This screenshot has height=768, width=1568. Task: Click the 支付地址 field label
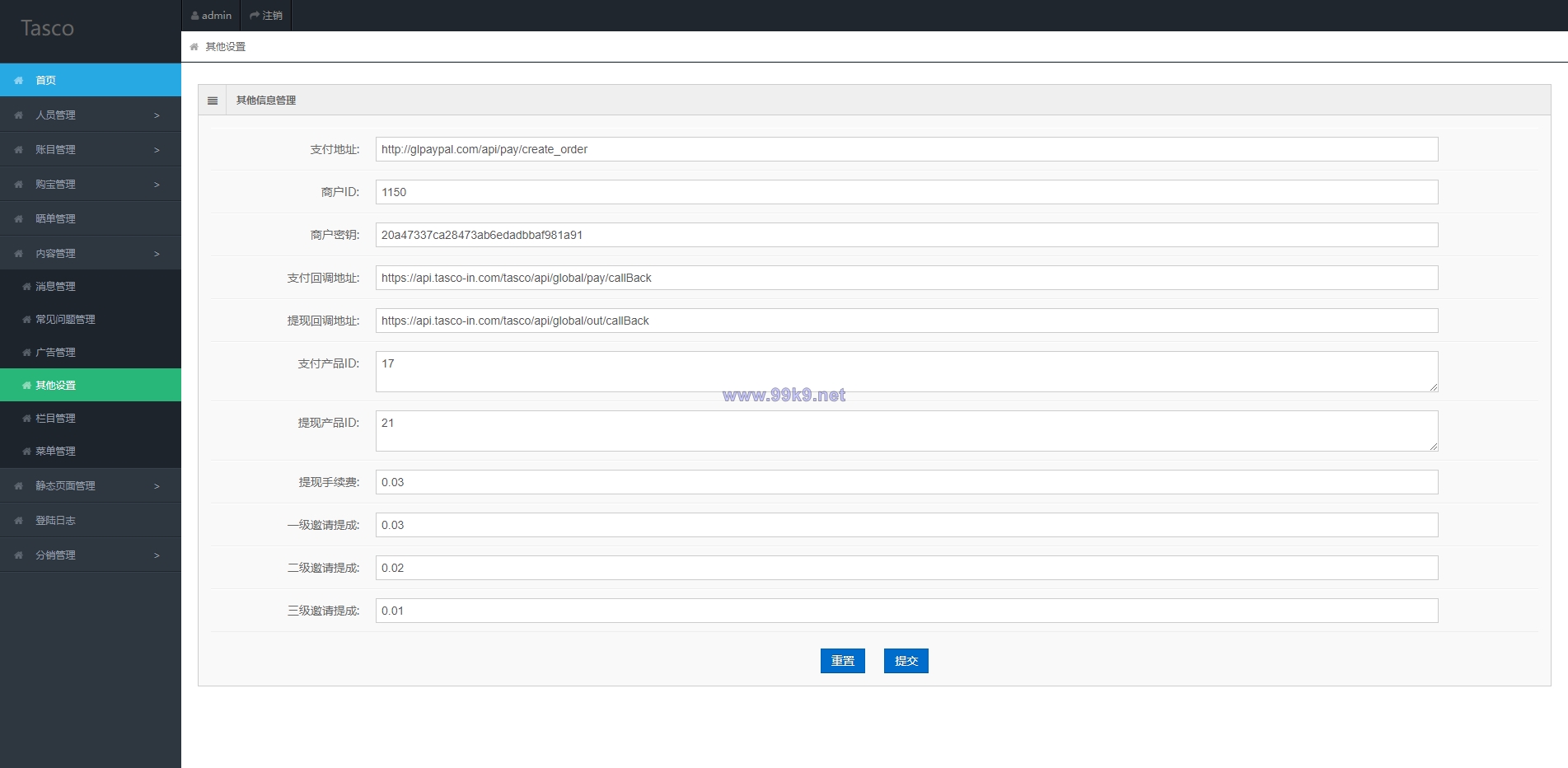point(335,149)
